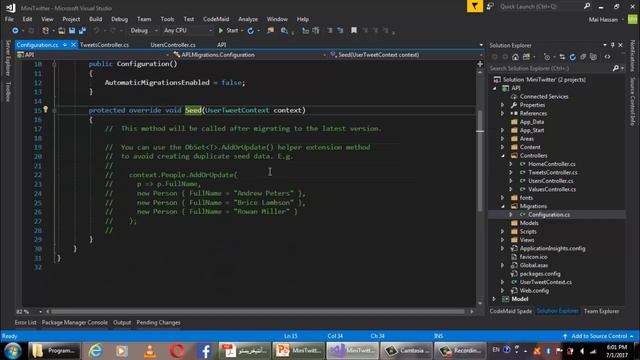Viewport: 640px width, 360px height.
Task: Click the Save toolbar icon
Action: pyautogui.click(x=72, y=31)
